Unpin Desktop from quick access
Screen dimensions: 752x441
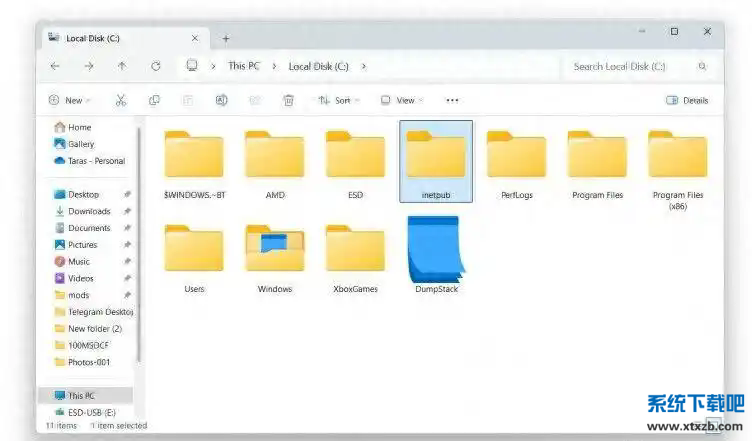coord(127,194)
